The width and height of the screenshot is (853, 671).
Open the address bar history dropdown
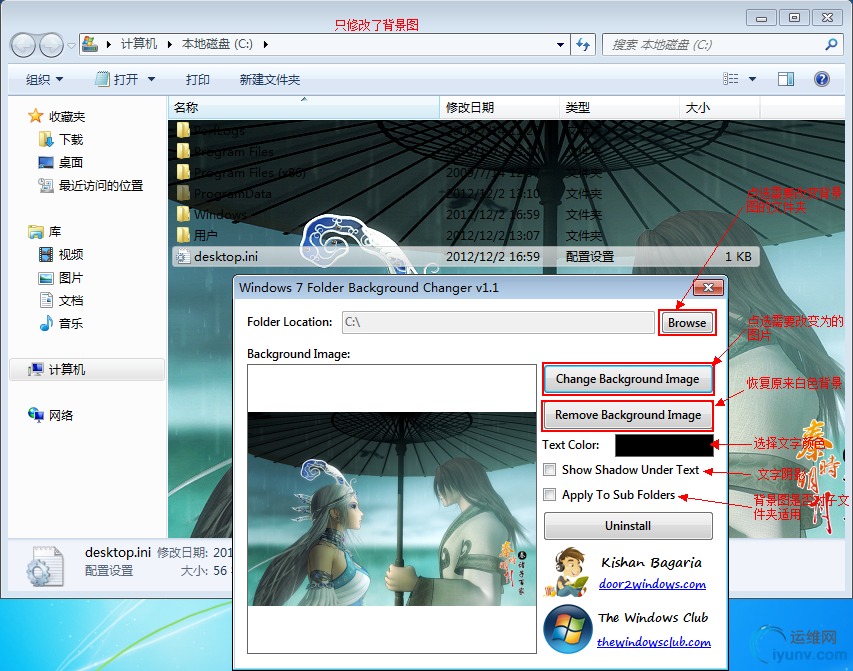coord(560,45)
